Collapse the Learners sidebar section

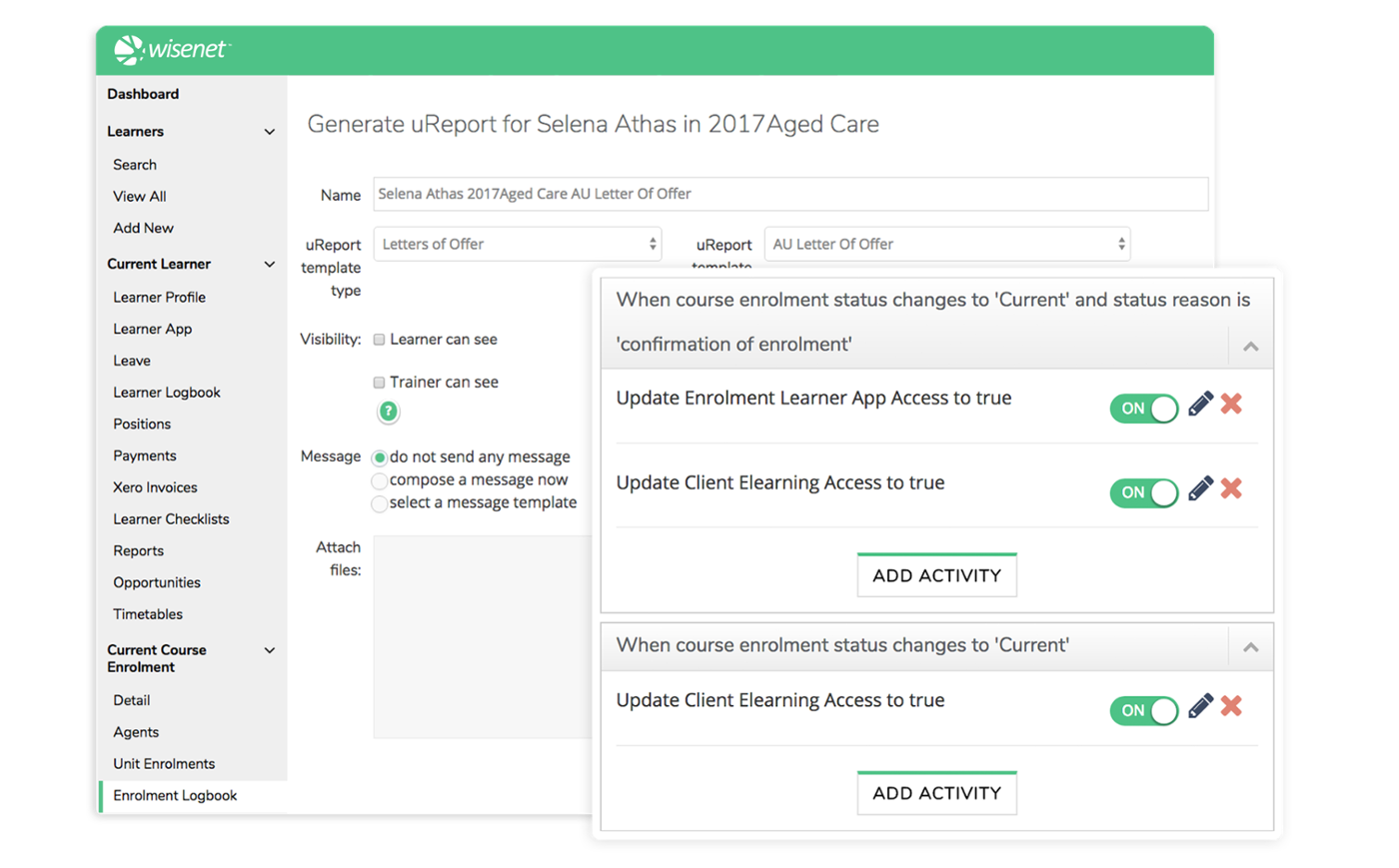coord(269,132)
